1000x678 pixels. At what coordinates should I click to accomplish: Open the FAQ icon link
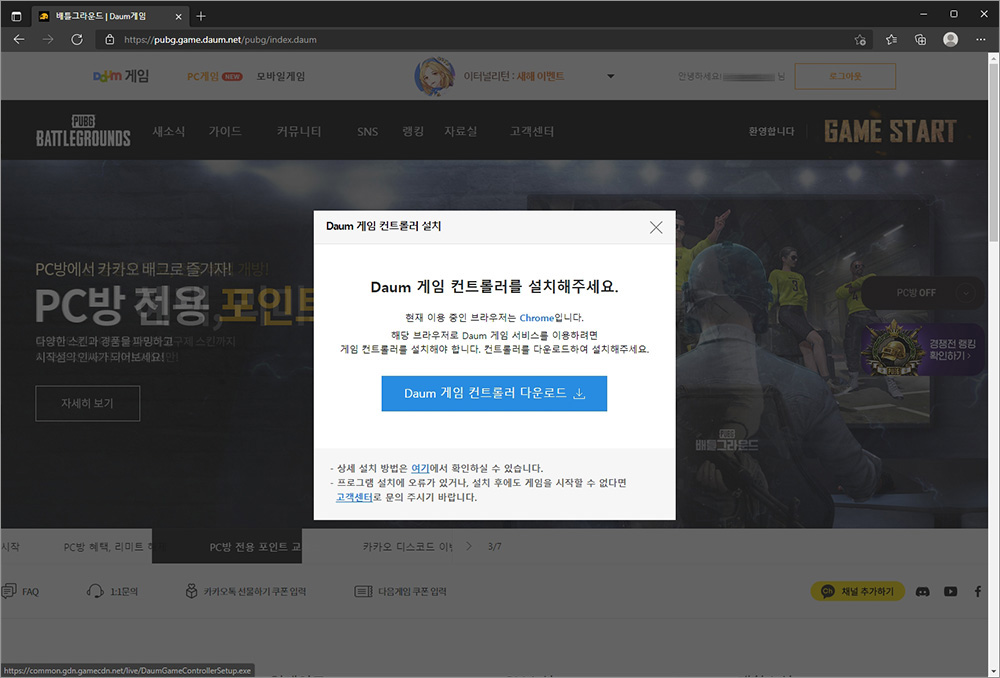tap(20, 591)
